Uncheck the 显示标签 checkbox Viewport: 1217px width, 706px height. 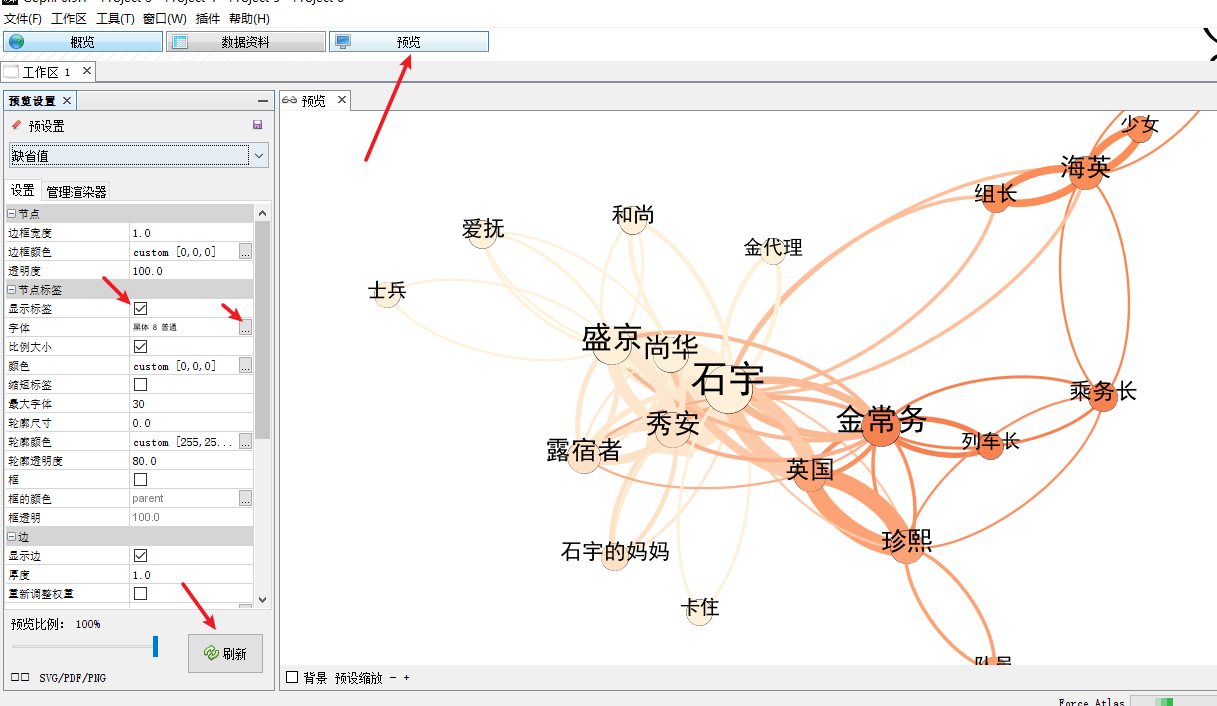point(141,308)
